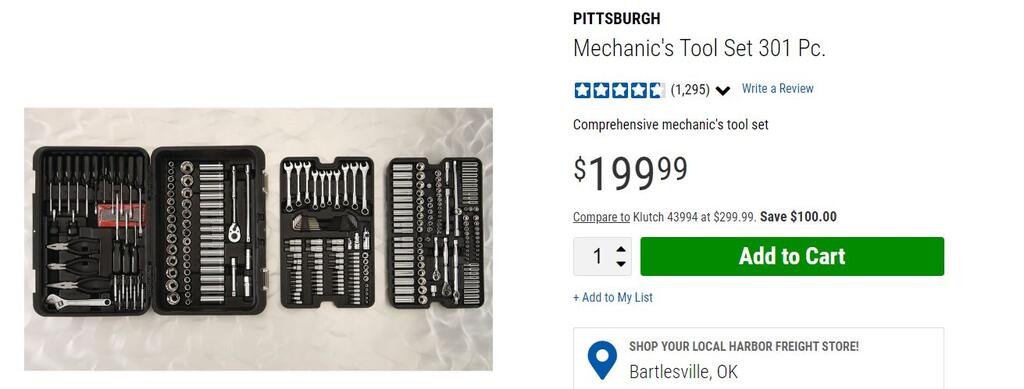The width and height of the screenshot is (1024, 389).
Task: Click the combination wrench tray in the product photo
Action: 327,232
